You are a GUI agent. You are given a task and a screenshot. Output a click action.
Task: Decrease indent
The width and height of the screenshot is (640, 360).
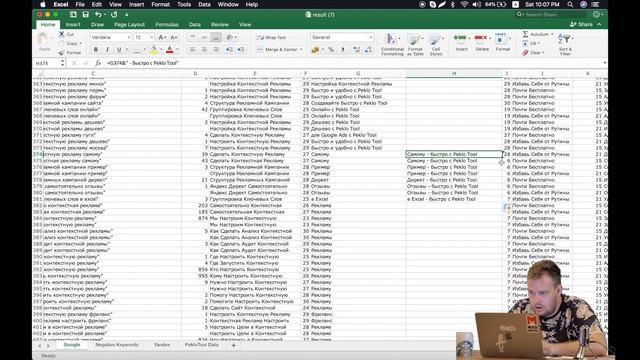(x=229, y=49)
